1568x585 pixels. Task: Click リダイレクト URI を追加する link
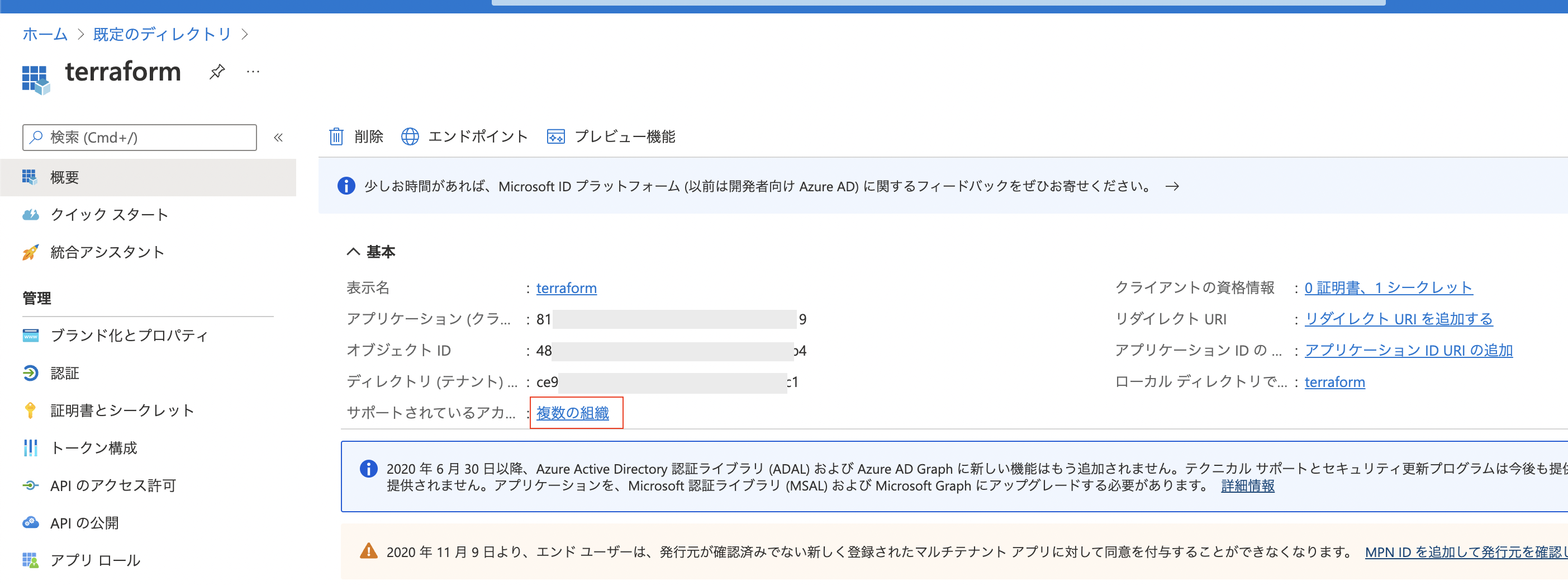coord(1398,319)
